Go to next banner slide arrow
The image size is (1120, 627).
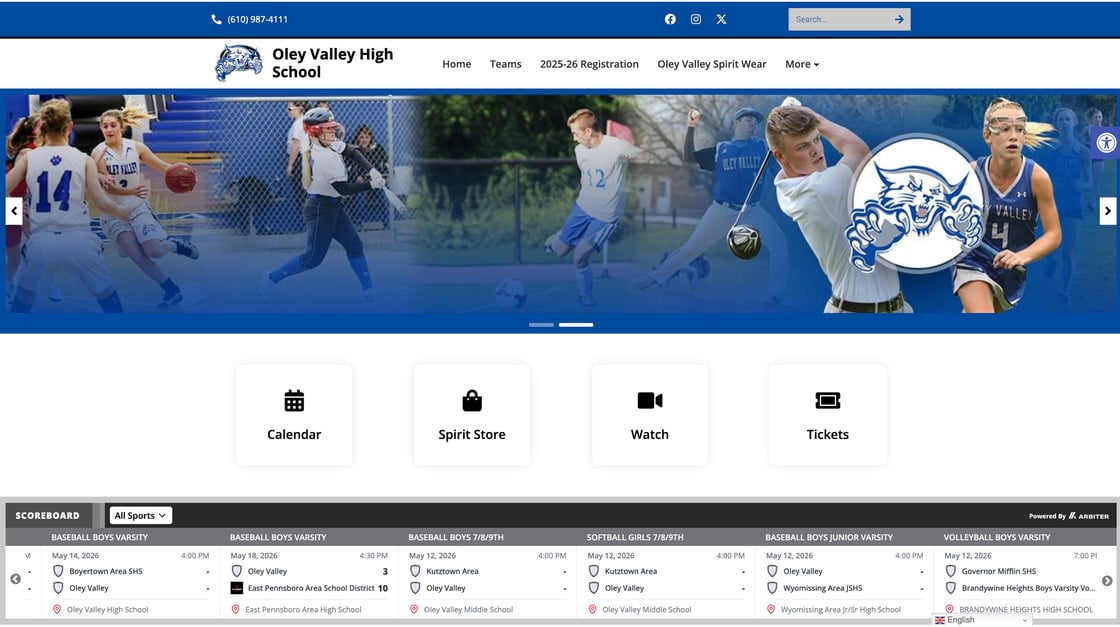[x=1107, y=211]
